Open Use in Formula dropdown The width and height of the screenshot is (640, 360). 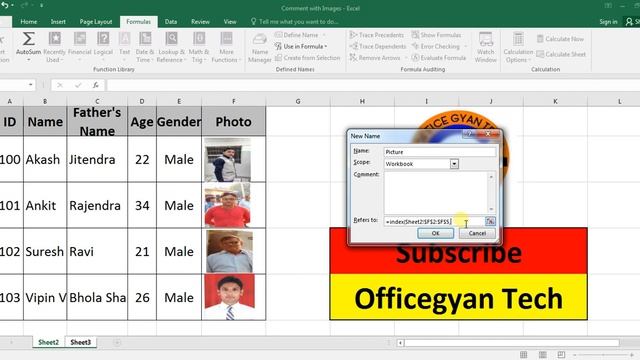click(301, 47)
